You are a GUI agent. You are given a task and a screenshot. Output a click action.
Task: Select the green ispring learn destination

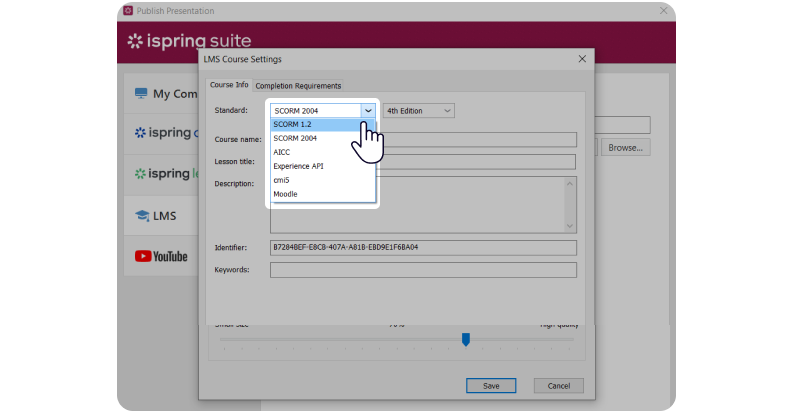coord(162,174)
